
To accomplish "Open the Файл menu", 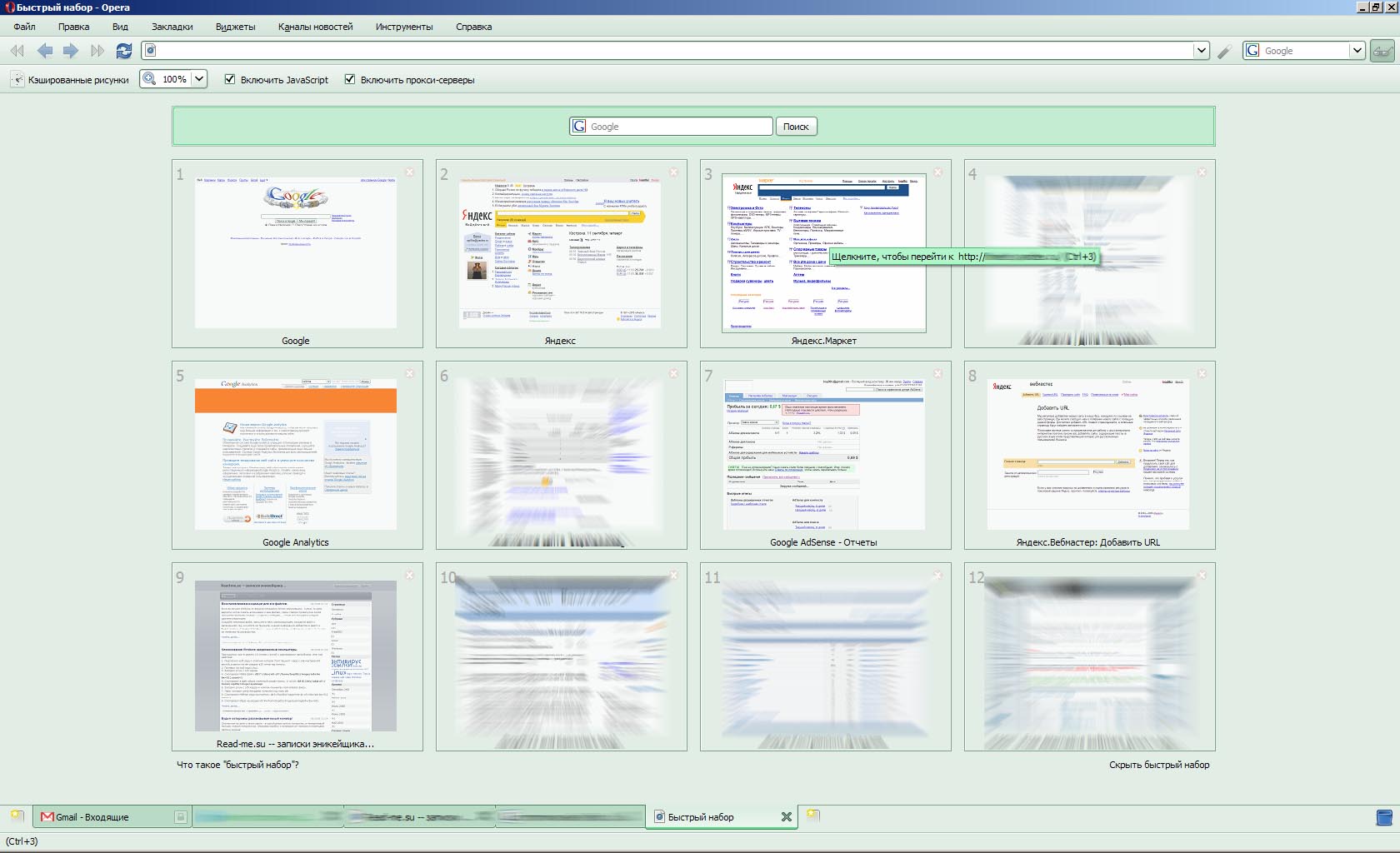I will pos(24,27).
